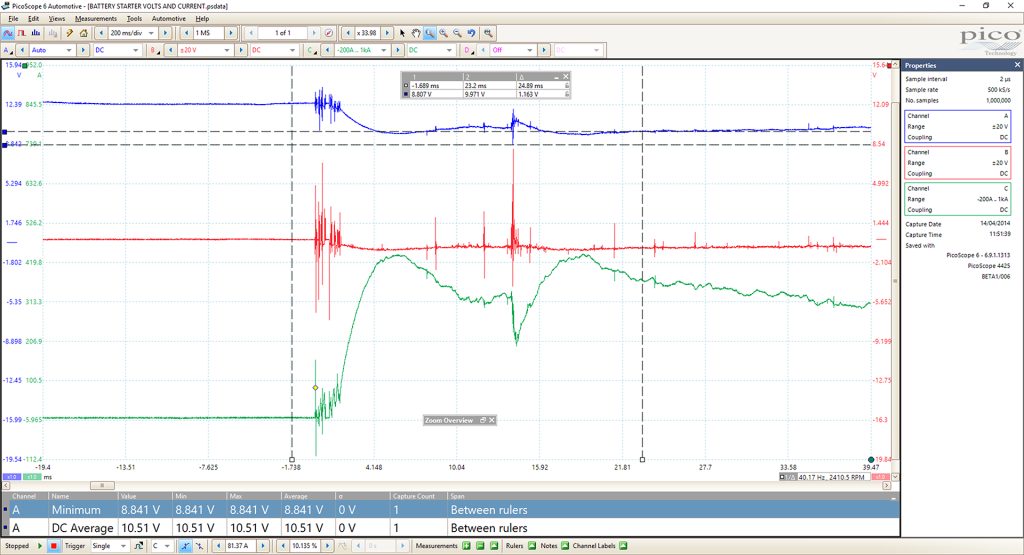Click the undo zoom icon
1024x555 pixels.
pyautogui.click(x=471, y=33)
